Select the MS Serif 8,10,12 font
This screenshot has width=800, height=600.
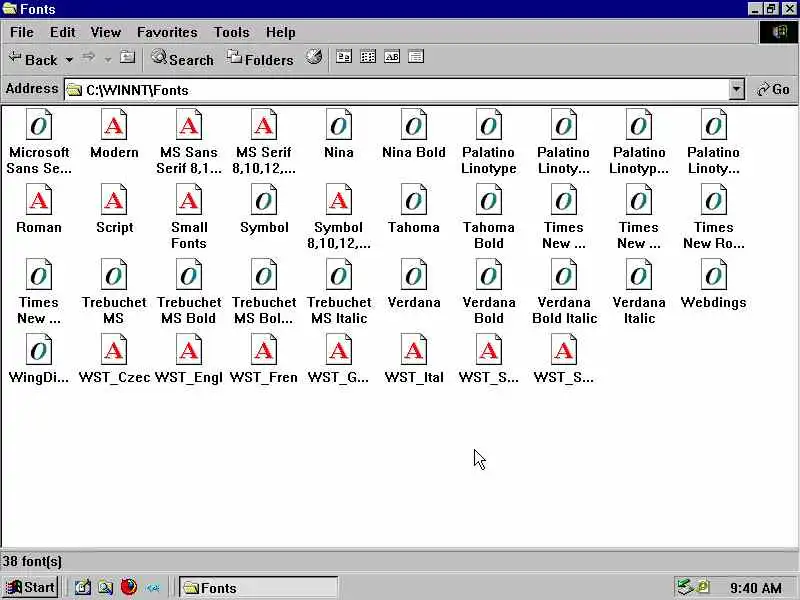click(x=264, y=124)
